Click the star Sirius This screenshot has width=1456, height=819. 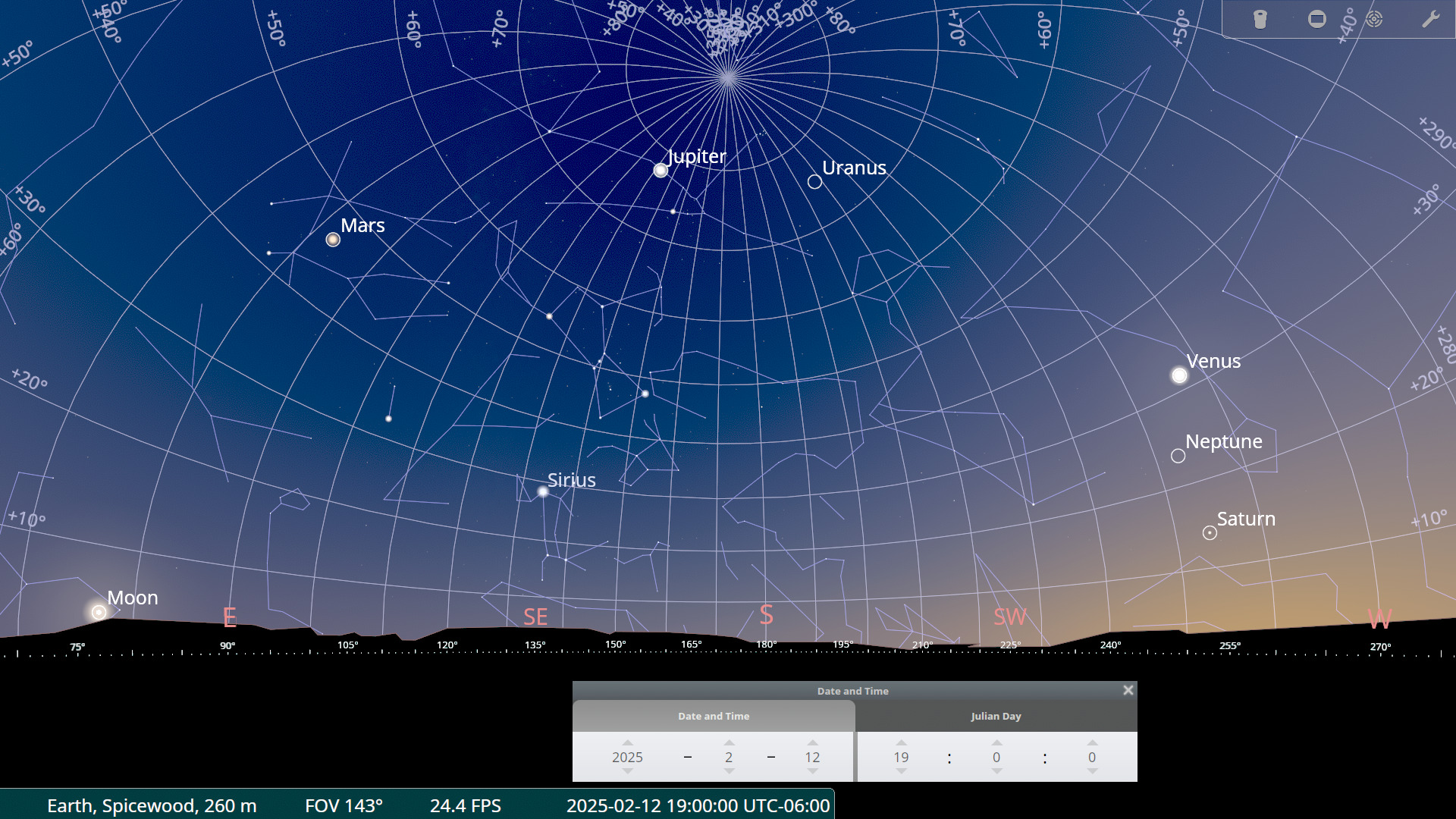[x=543, y=492]
